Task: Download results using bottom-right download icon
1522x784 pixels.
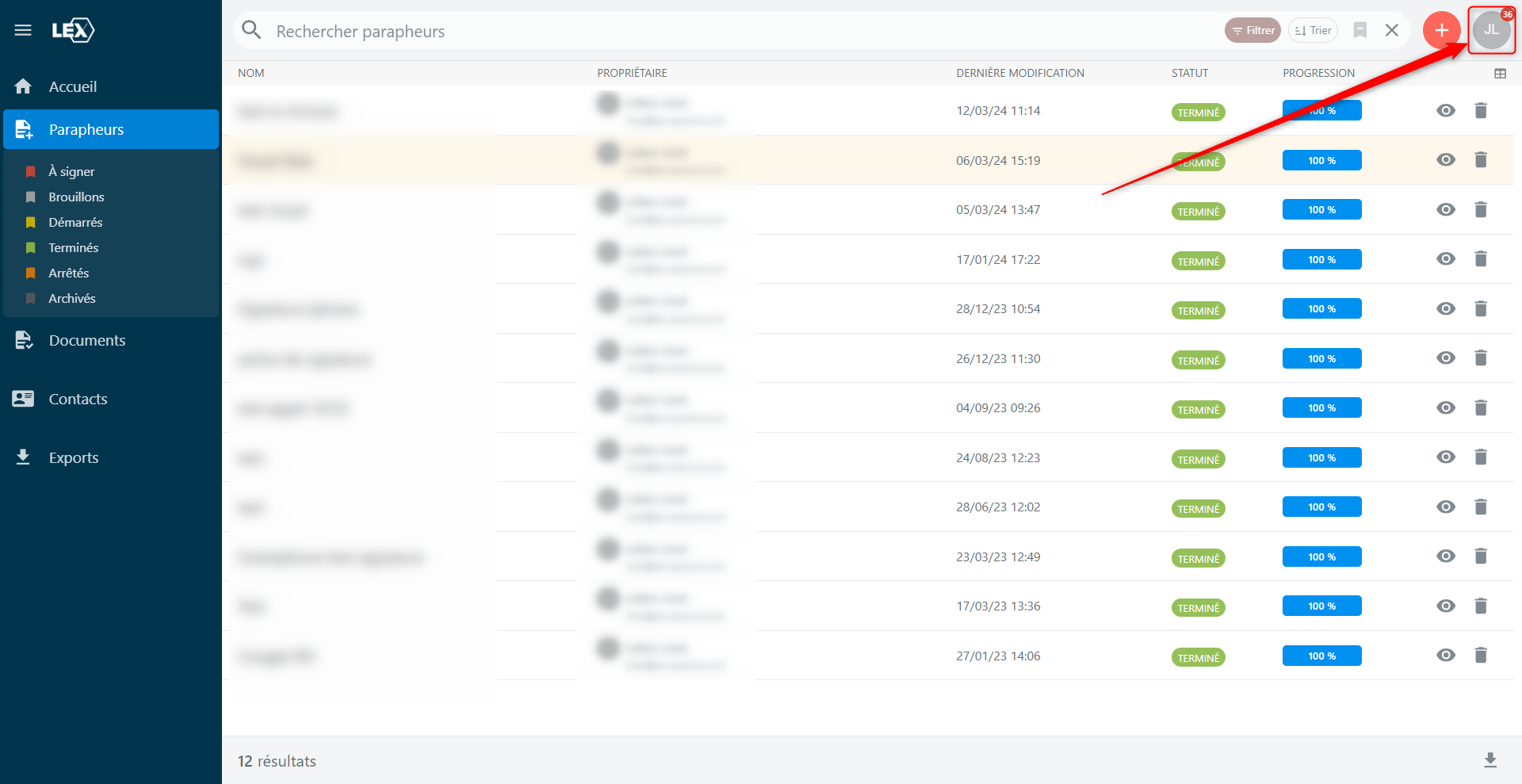Action: coord(1489,760)
